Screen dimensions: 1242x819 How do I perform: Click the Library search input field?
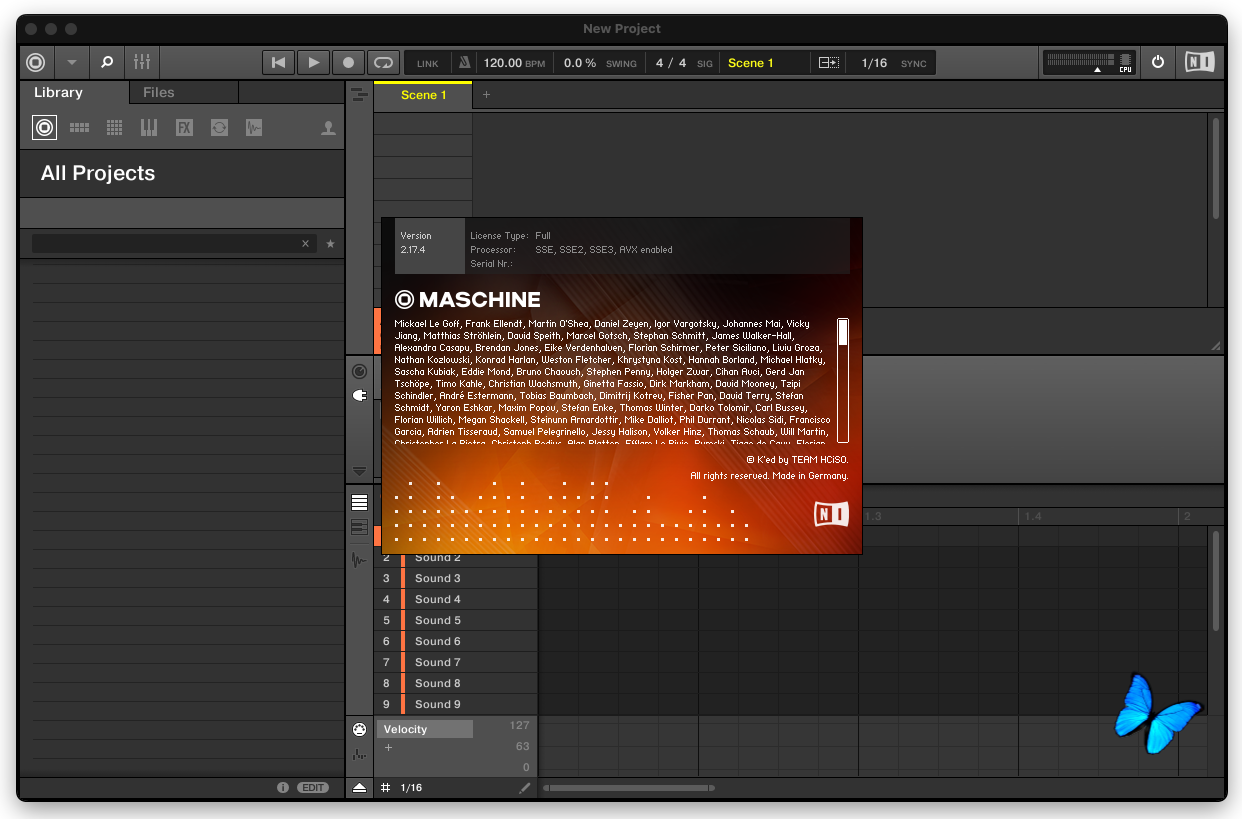coord(165,244)
